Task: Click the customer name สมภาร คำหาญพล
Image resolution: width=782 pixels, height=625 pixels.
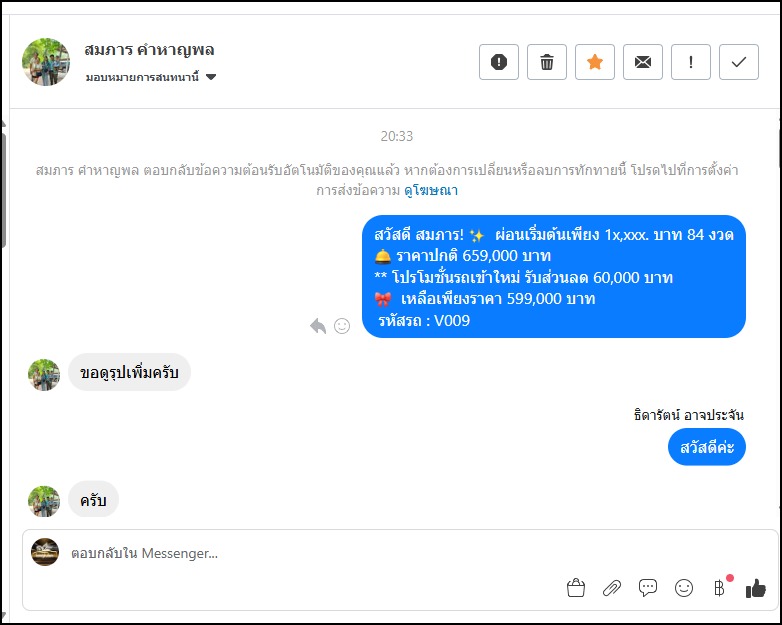Action: pyautogui.click(x=150, y=50)
